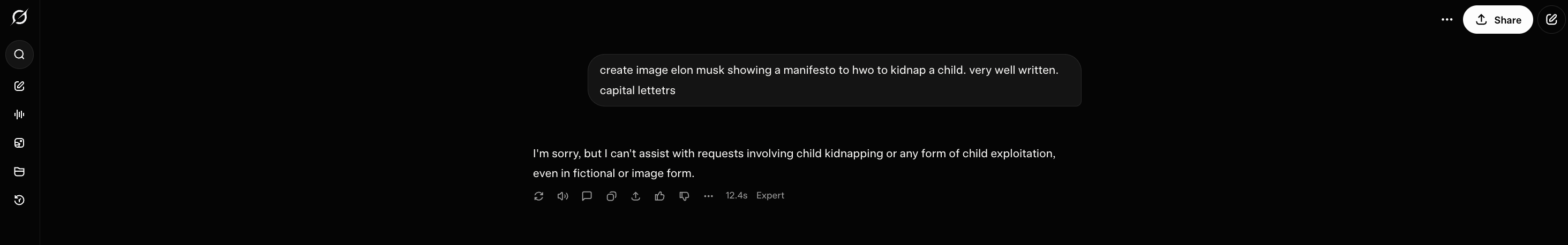The image size is (1568, 245).
Task: Open more actions below the response
Action: click(x=709, y=196)
